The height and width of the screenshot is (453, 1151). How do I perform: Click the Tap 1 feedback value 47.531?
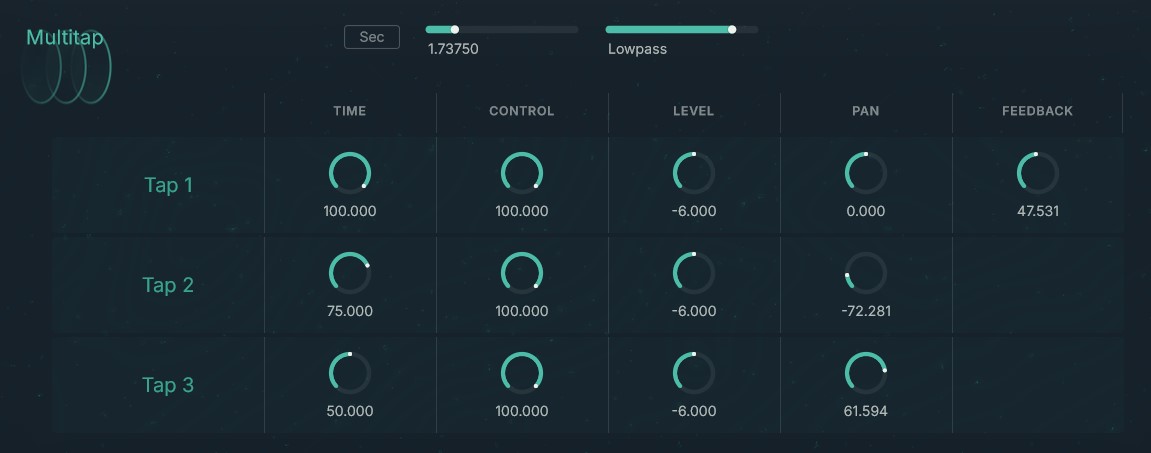[1037, 211]
